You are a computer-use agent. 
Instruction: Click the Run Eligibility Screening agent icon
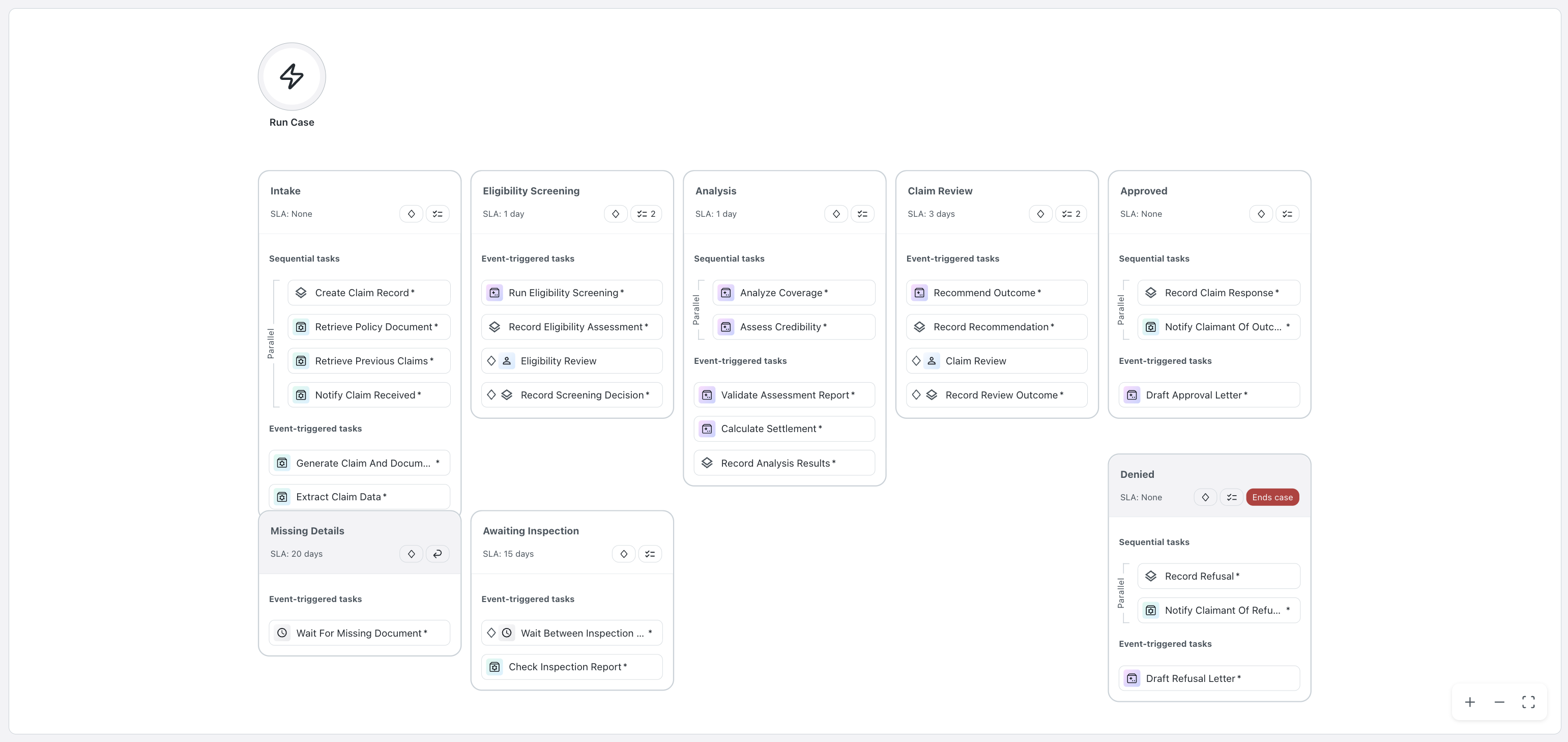[x=495, y=293]
